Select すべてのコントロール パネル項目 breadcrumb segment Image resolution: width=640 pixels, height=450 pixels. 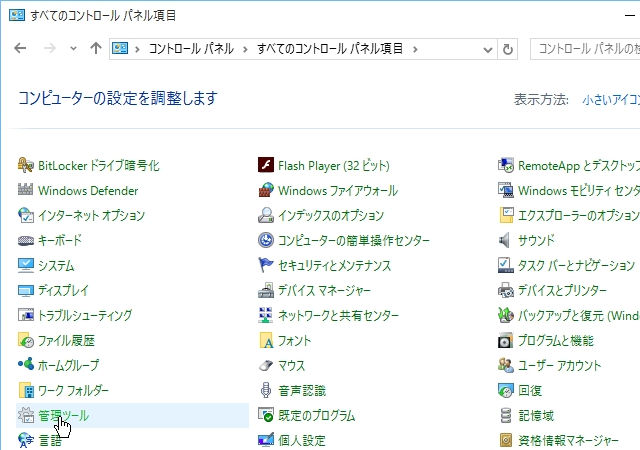[330, 49]
